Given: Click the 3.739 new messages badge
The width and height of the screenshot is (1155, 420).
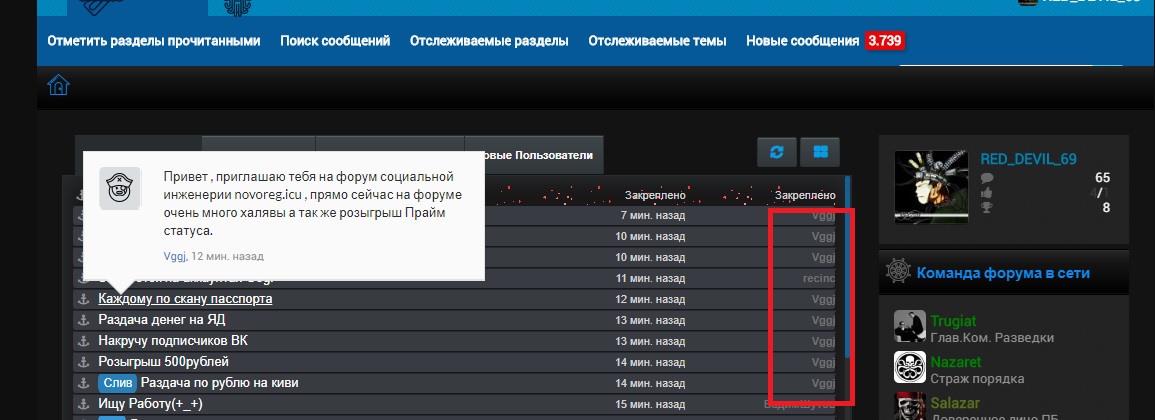Looking at the screenshot, I should coord(885,41).
